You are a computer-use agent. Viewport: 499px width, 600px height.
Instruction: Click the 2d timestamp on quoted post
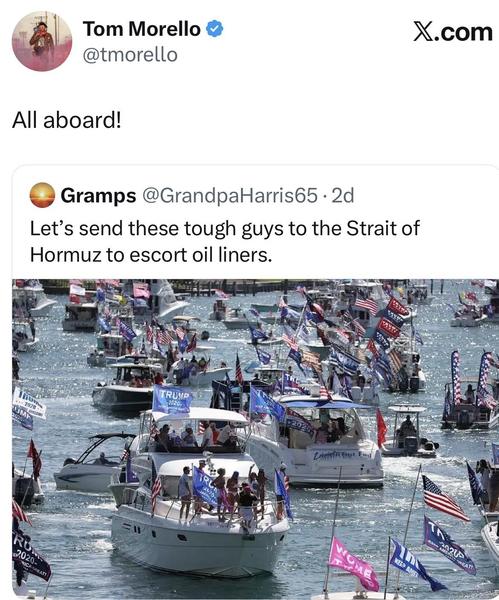pos(343,196)
